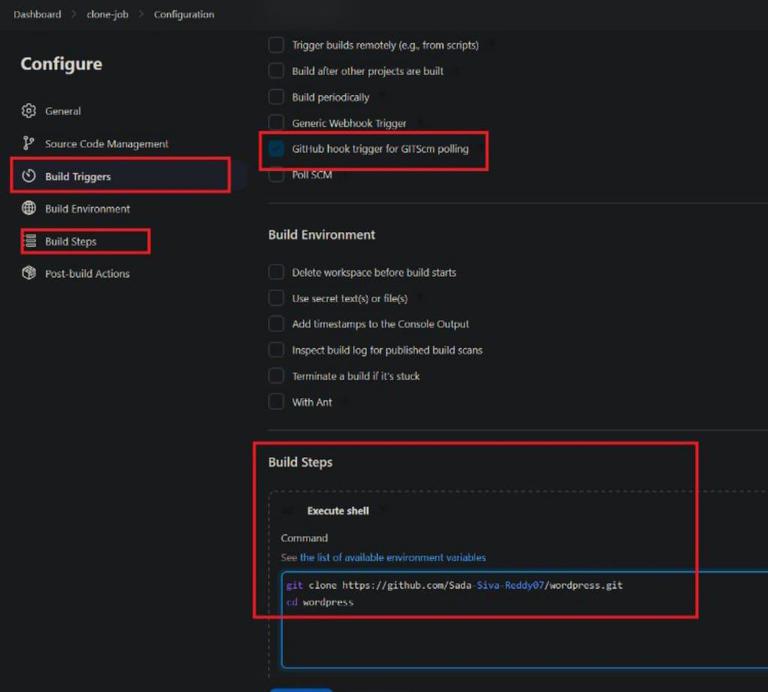Screen dimensions: 768x692
Task: Check Delete workspace before build starts
Action: point(276,272)
